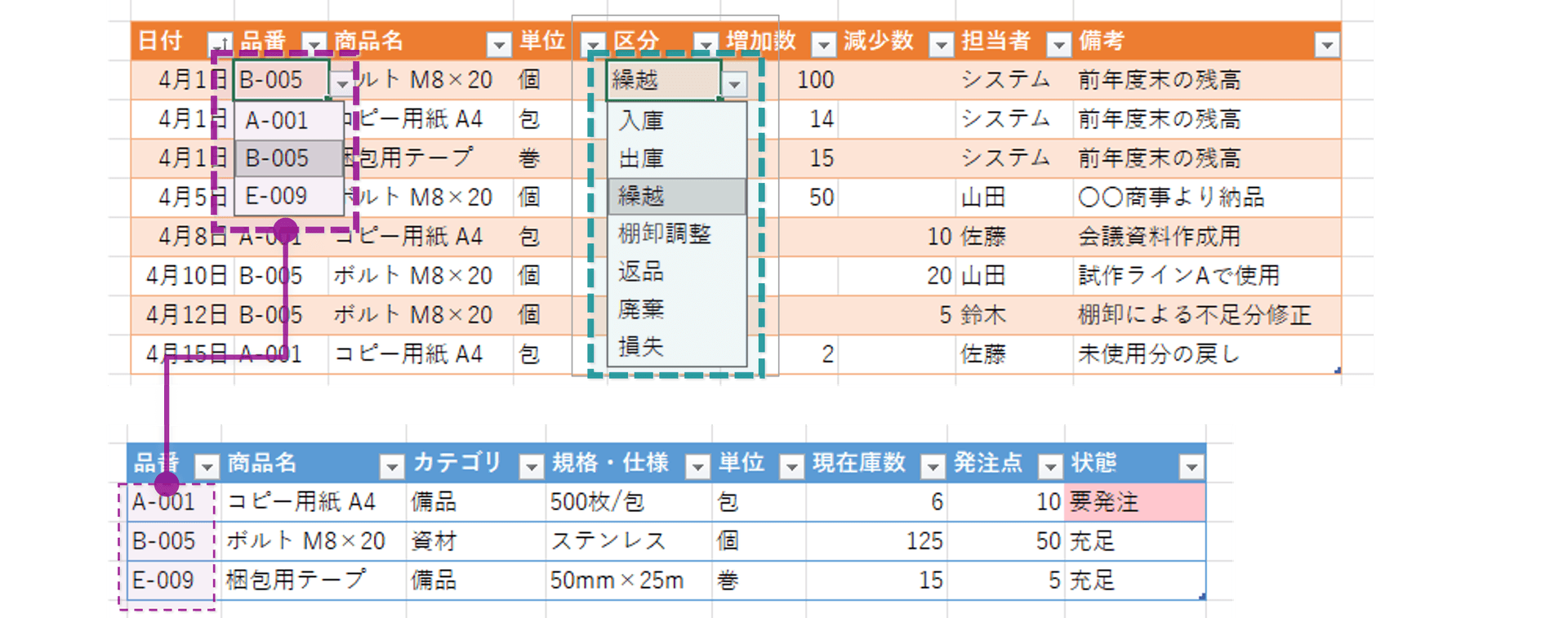This screenshot has width=1568, height=618.
Task: Select the 50mm×25m specification cell
Action: (x=629, y=580)
